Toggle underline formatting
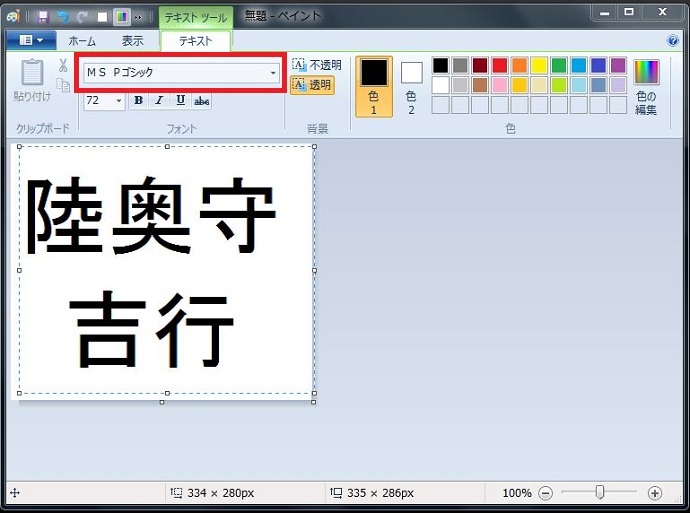Image resolution: width=690 pixels, height=513 pixels. [x=180, y=101]
